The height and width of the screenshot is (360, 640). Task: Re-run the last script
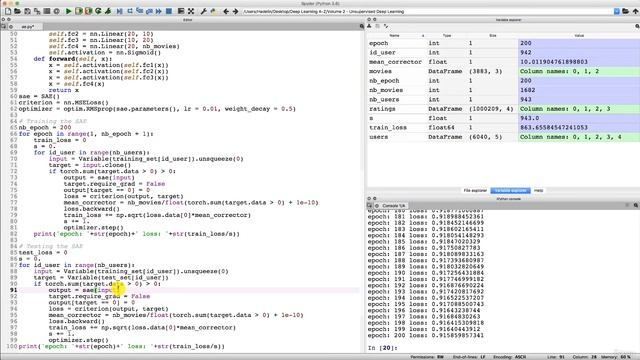pos(98,11)
